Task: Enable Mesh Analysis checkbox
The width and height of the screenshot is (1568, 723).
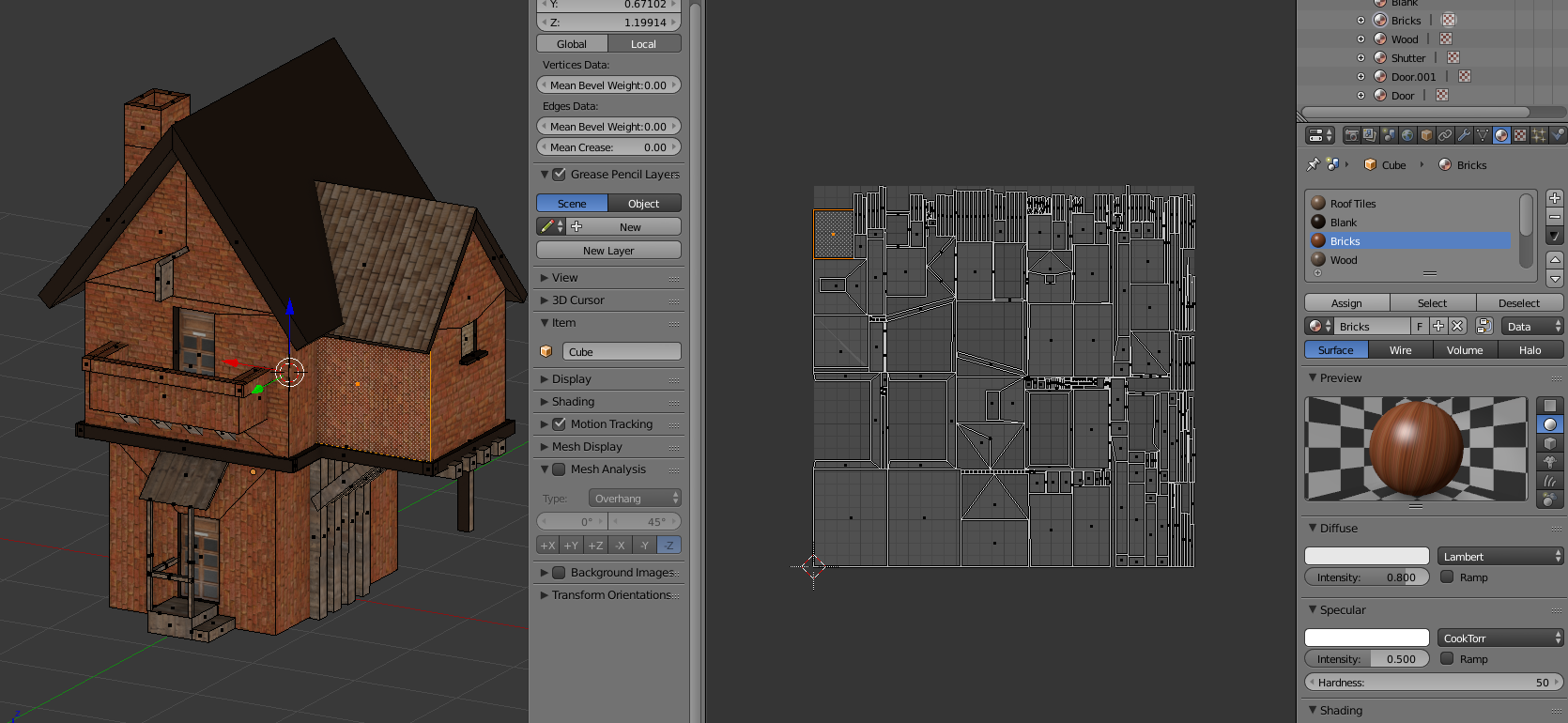Action: [x=559, y=469]
